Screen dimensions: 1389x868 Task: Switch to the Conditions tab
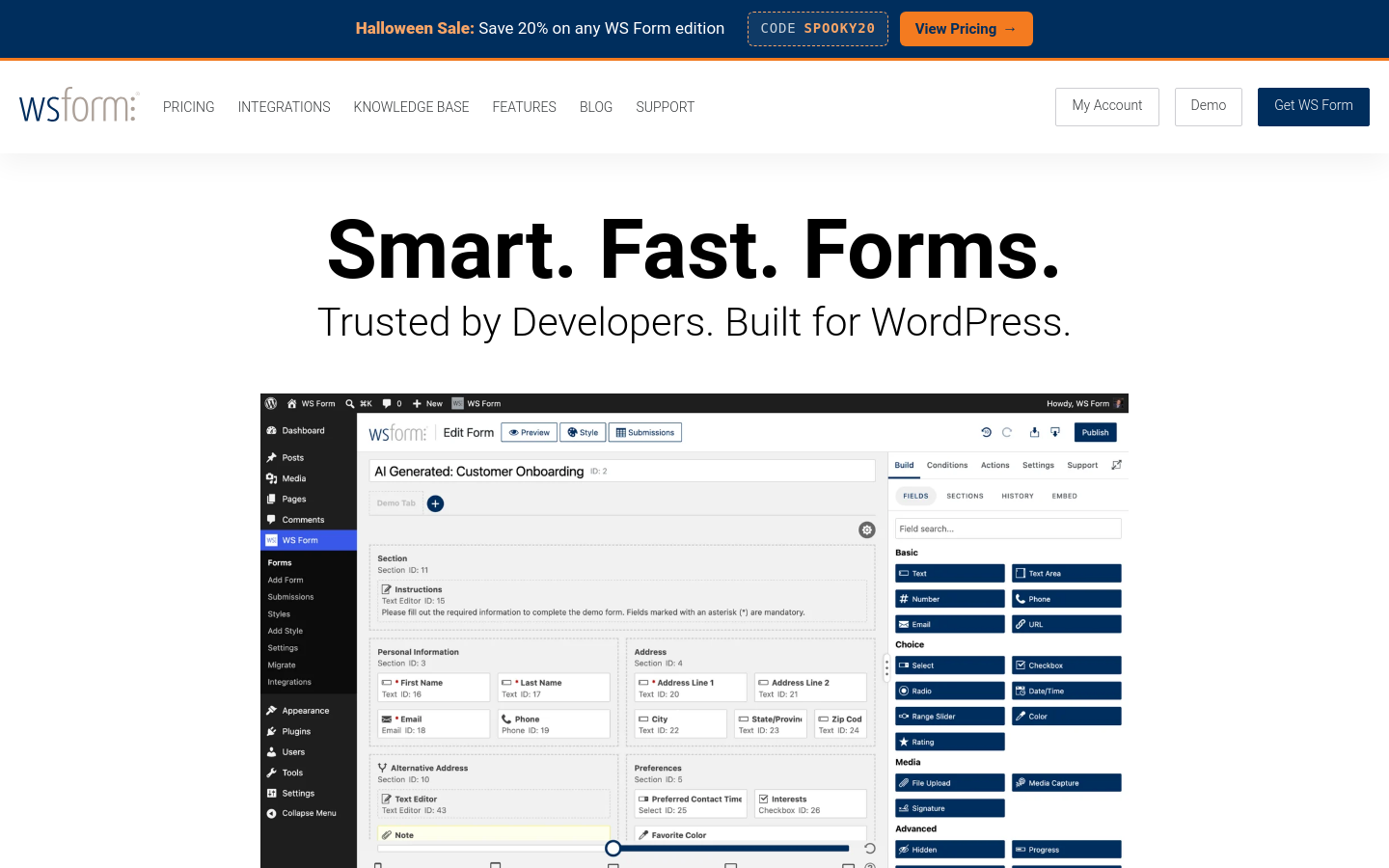pyautogui.click(x=947, y=465)
